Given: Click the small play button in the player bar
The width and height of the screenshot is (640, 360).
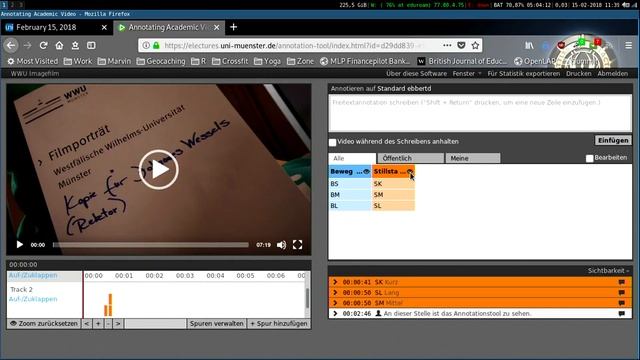Looking at the screenshot, I should 20,244.
